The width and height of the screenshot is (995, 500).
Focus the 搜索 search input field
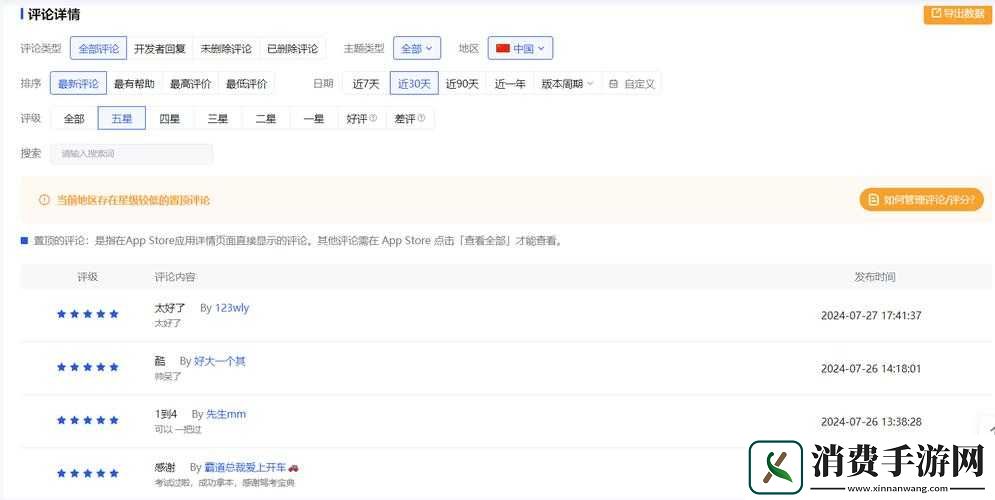pos(132,154)
